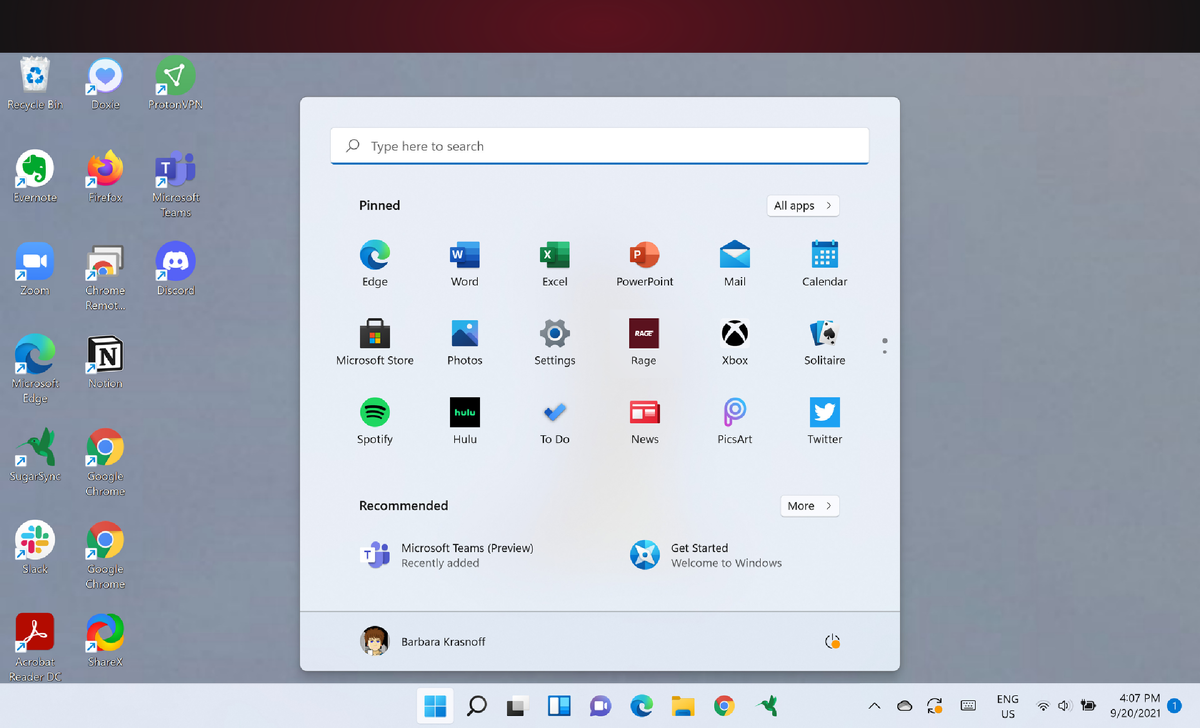
Task: Open the touch keyboard tray icon
Action: 968,706
